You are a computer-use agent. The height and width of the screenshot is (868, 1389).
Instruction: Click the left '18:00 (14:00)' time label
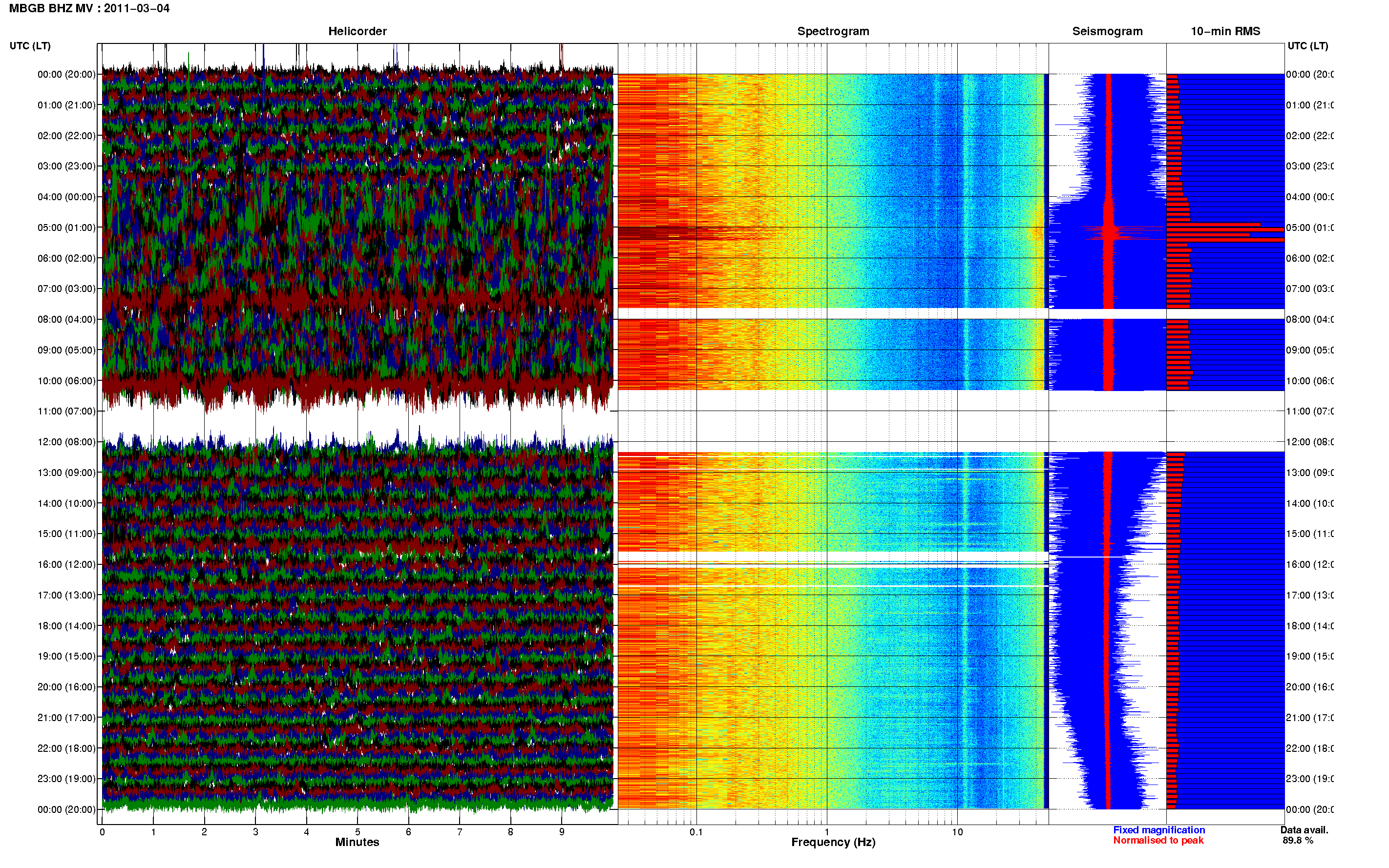[66, 626]
